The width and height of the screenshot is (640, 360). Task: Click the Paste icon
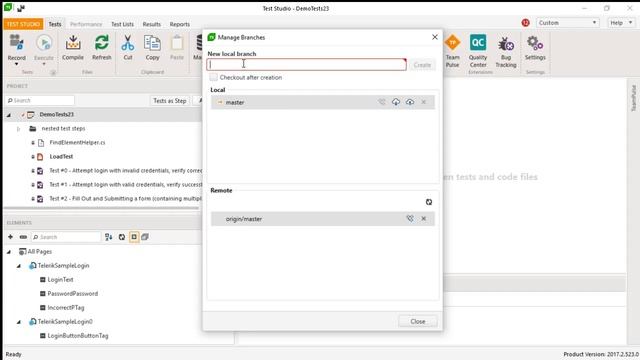(x=177, y=42)
